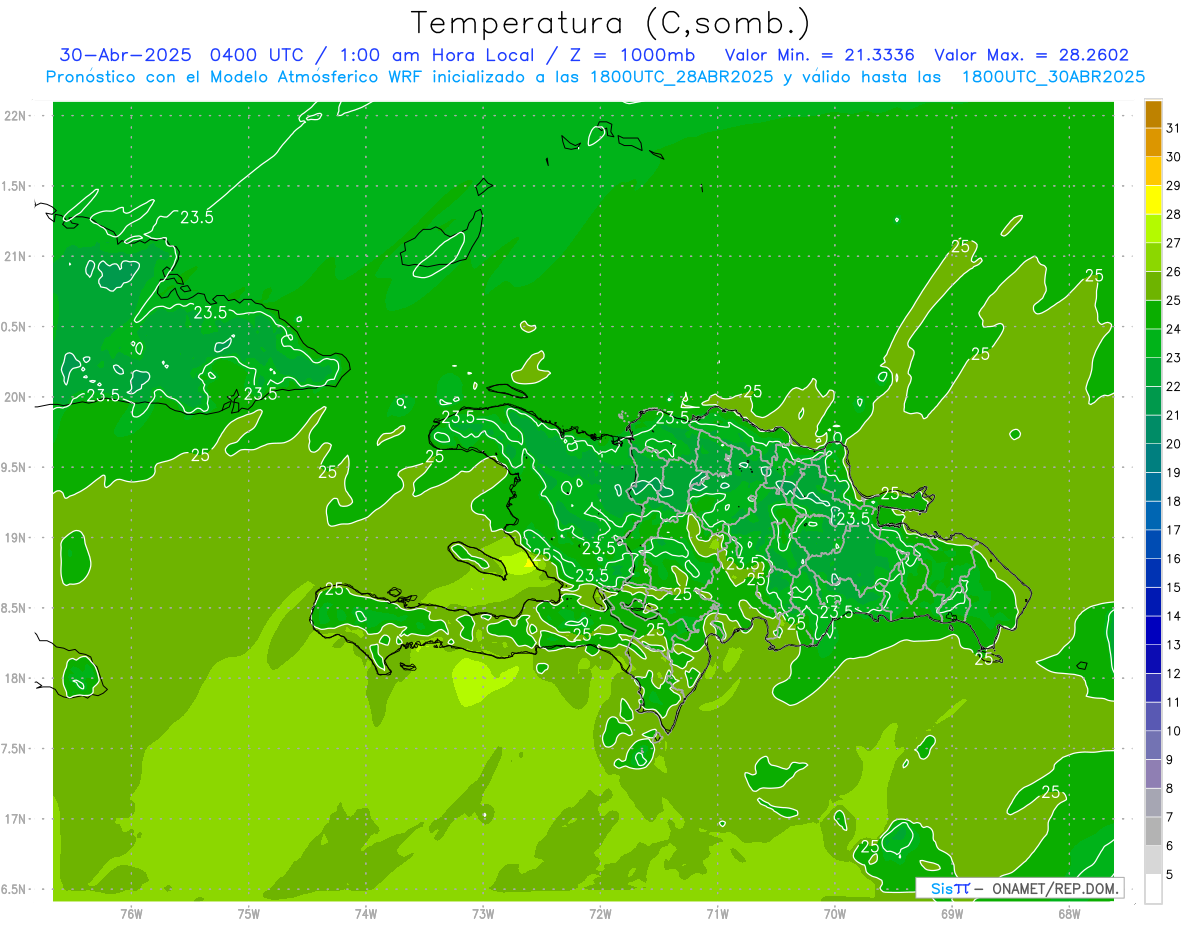Image resolution: width=1200 pixels, height=927 pixels.
Task: Click the blue swatch between 15 and 16
Action: 1153,573
